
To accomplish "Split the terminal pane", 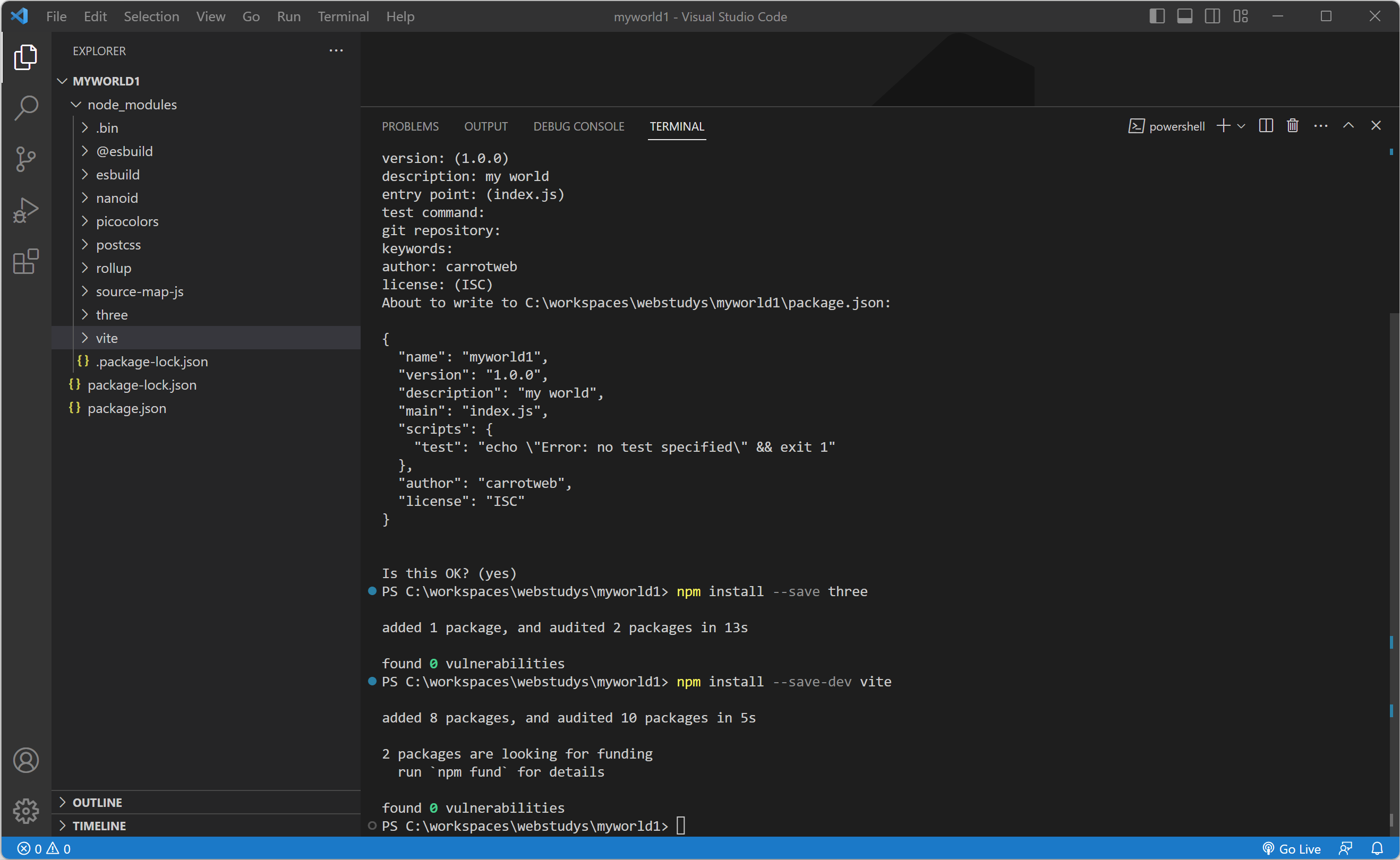I will 1266,126.
